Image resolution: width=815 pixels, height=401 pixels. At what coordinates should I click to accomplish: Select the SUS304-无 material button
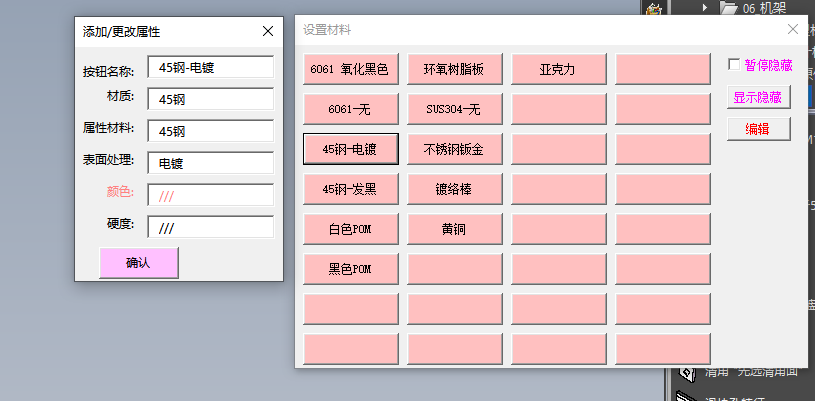pos(455,109)
